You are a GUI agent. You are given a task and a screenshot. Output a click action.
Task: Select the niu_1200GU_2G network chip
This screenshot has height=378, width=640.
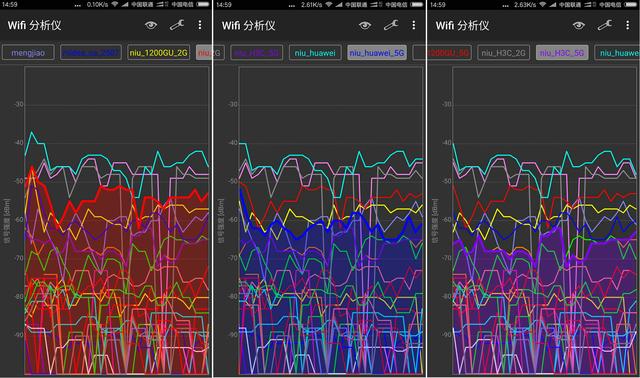pyautogui.click(x=158, y=53)
